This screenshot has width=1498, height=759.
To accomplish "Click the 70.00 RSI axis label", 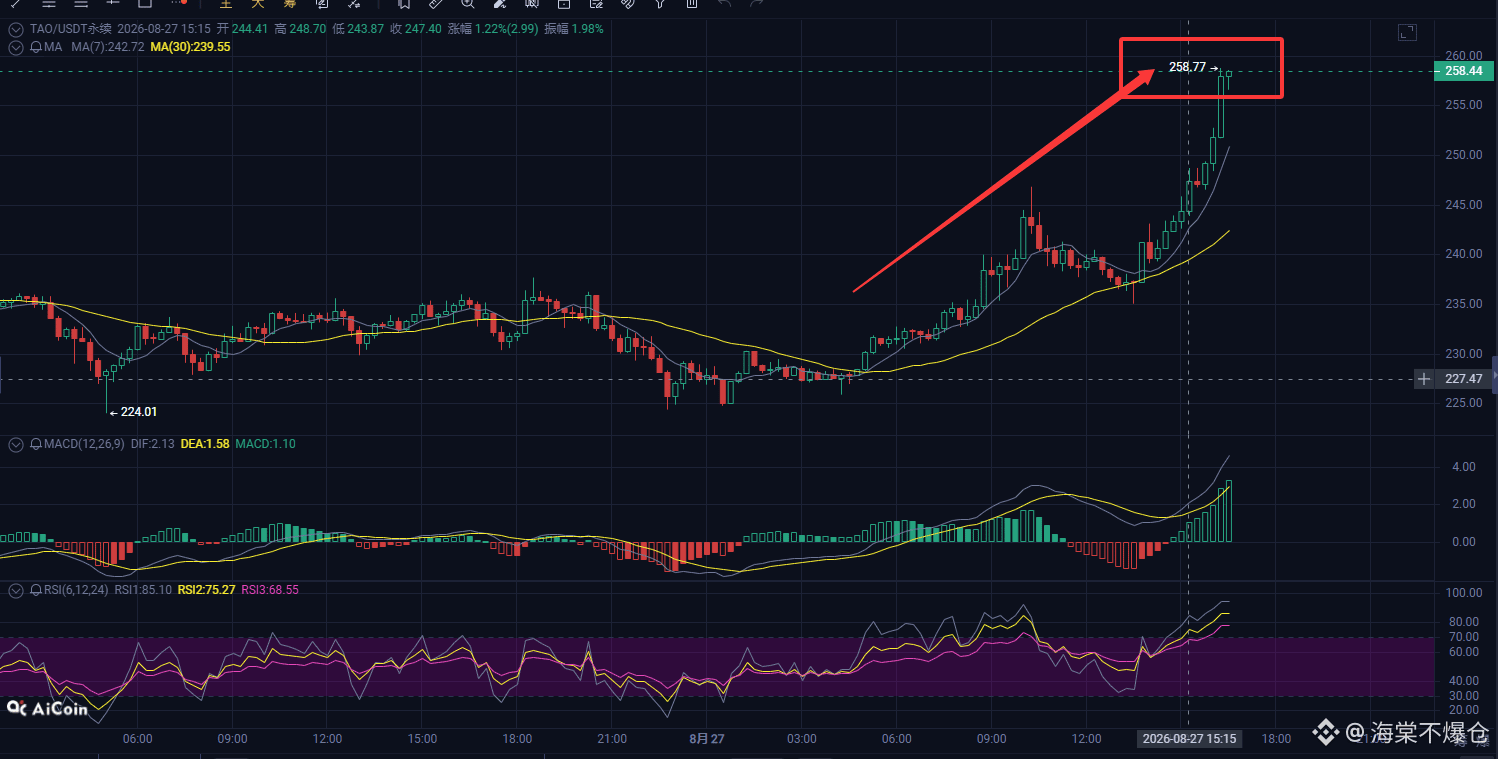I will [1463, 637].
